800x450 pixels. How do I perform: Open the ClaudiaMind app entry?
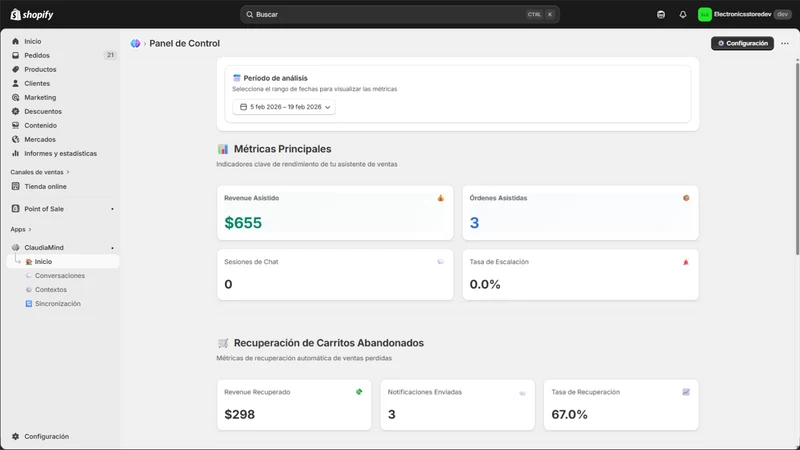[44, 247]
